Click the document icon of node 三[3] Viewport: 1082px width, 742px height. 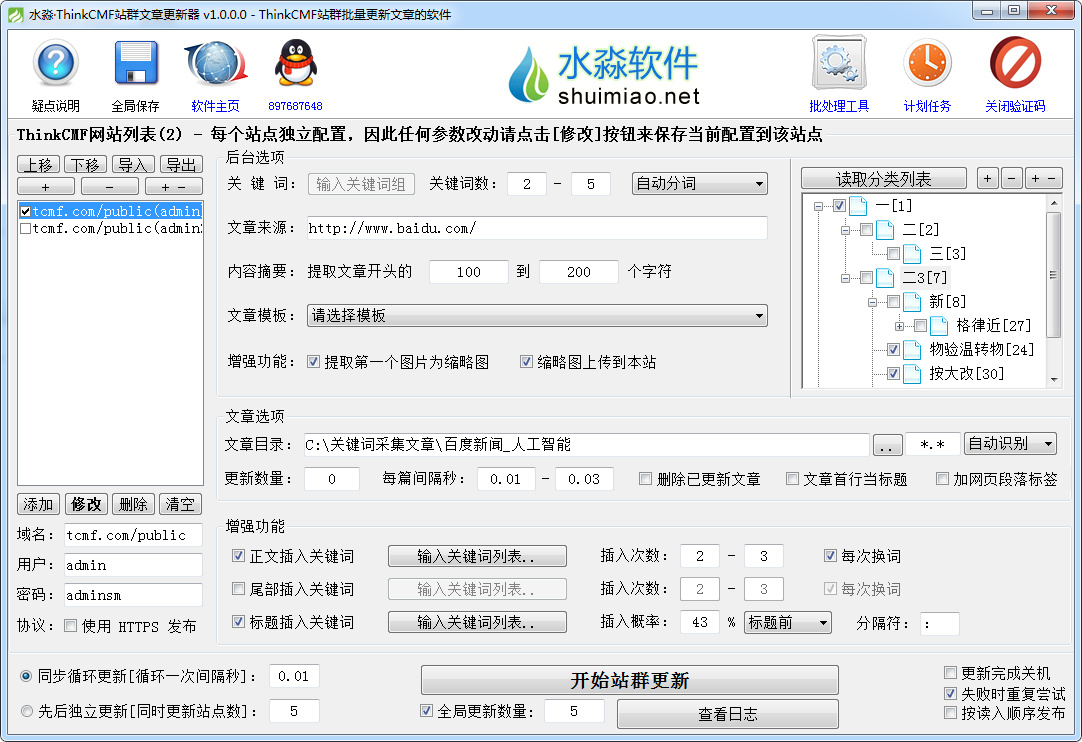point(912,254)
